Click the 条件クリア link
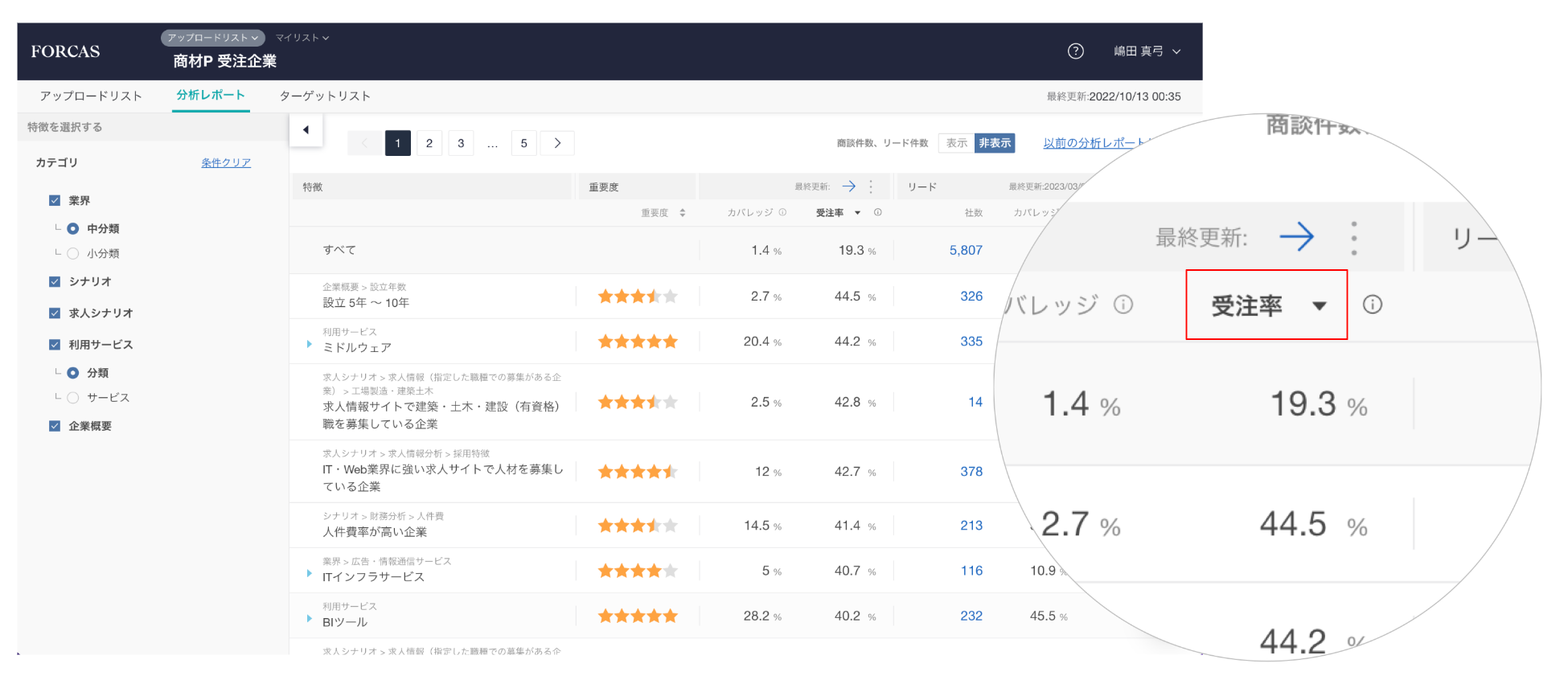 (226, 163)
